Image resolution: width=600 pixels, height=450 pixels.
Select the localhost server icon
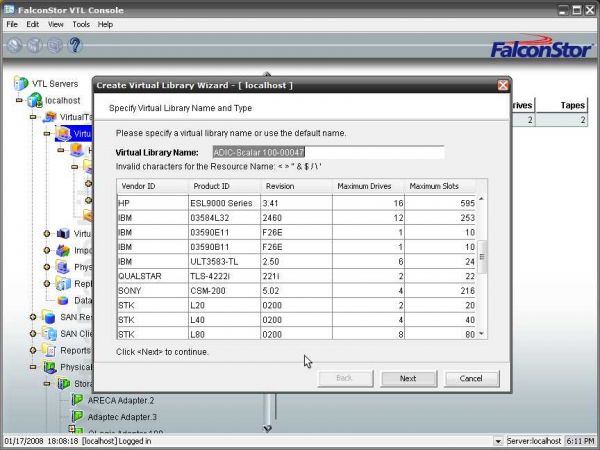pos(35,100)
